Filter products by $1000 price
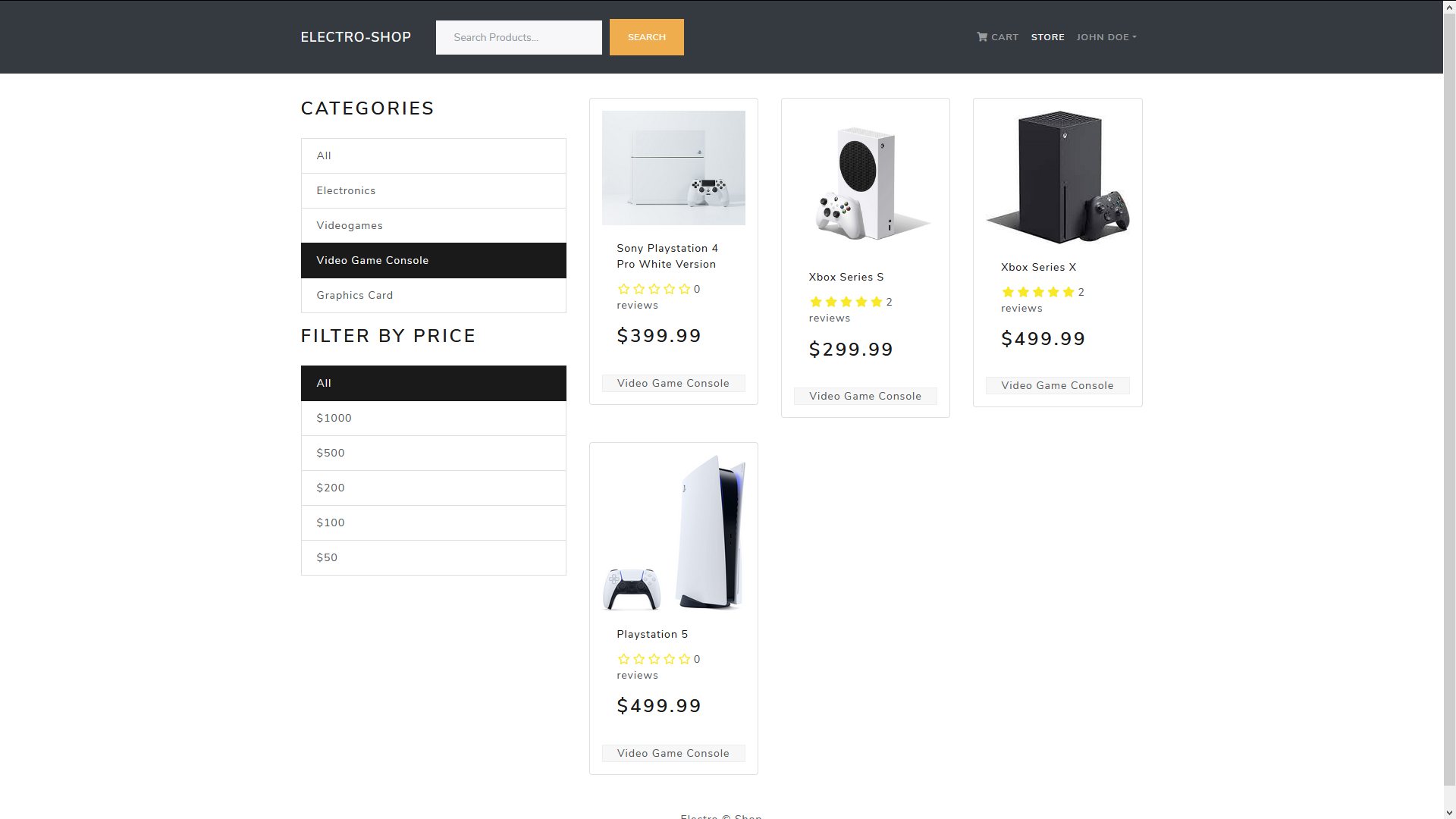 click(x=434, y=418)
